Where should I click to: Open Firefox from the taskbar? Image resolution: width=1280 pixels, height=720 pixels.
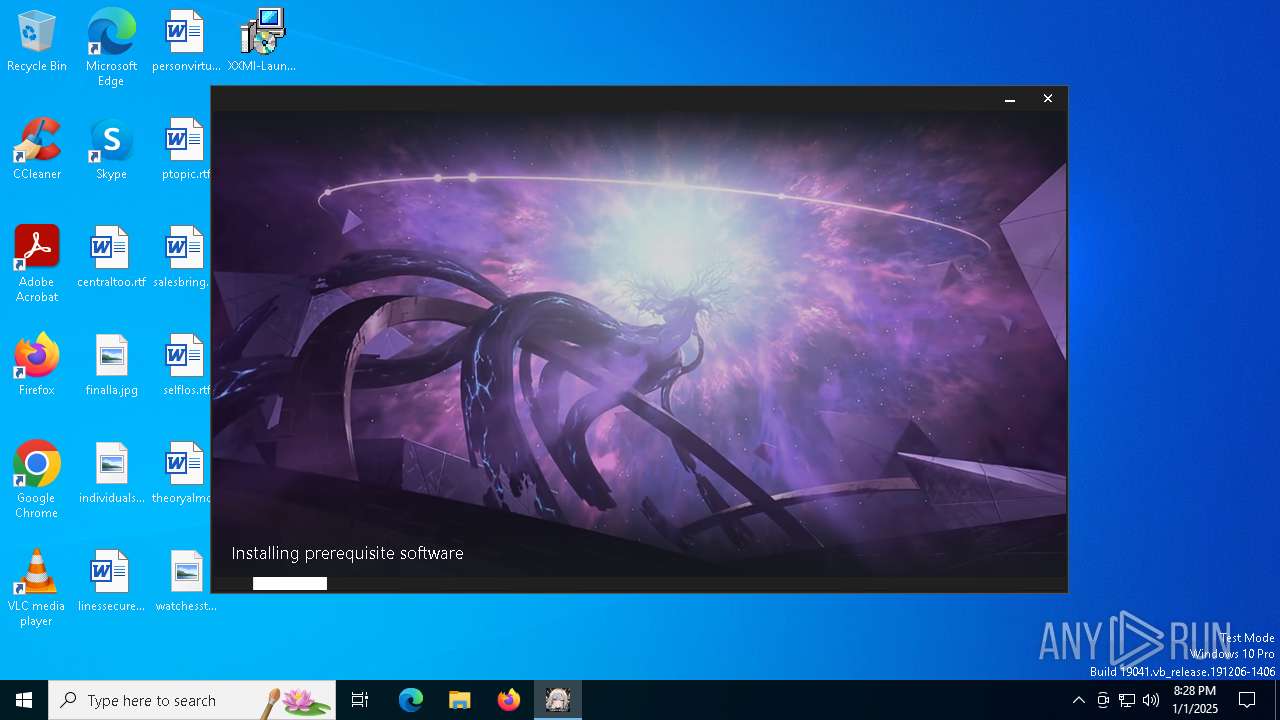coord(509,700)
